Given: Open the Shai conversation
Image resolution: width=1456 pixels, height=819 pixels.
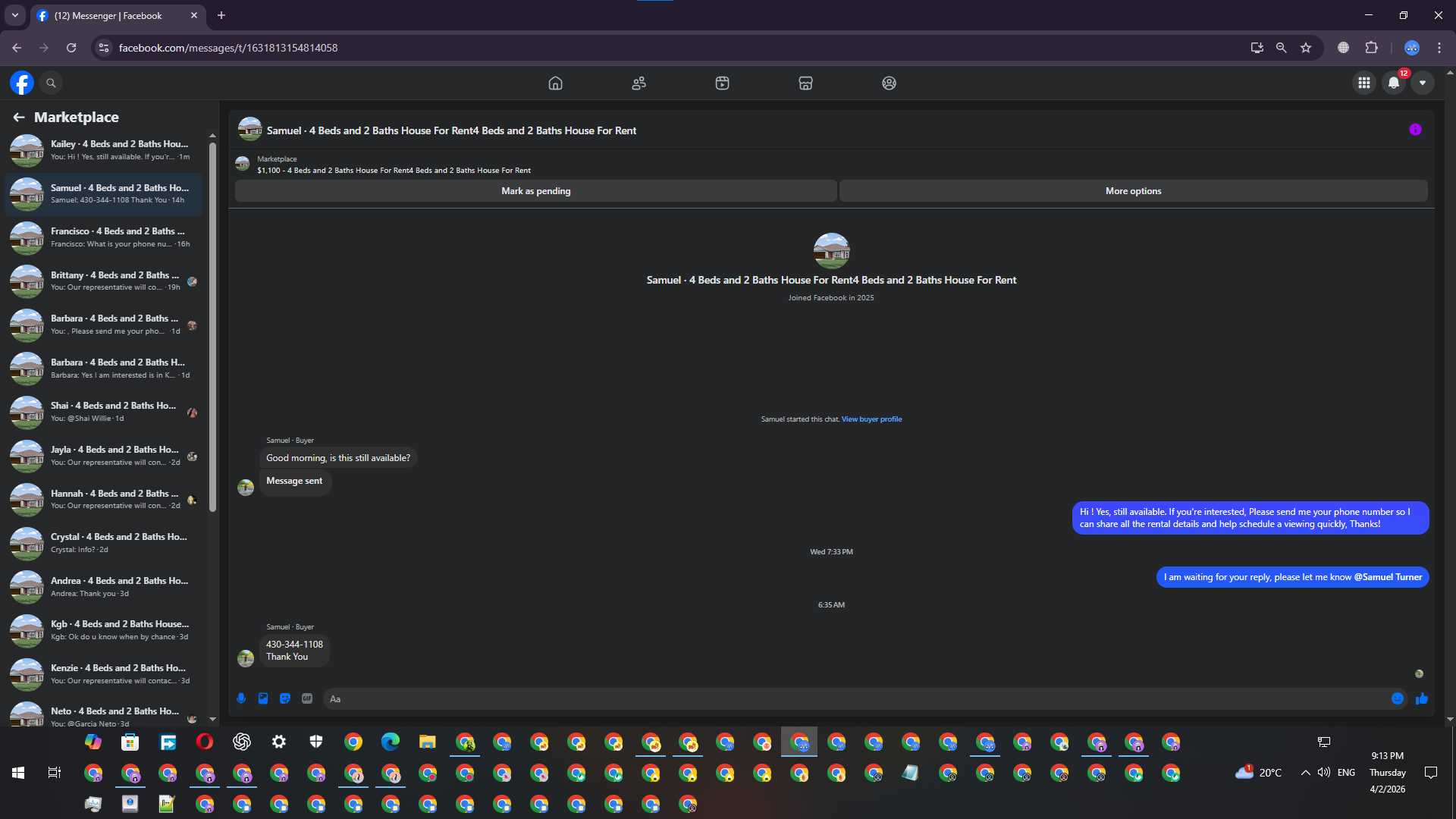Looking at the screenshot, I should click(x=105, y=412).
